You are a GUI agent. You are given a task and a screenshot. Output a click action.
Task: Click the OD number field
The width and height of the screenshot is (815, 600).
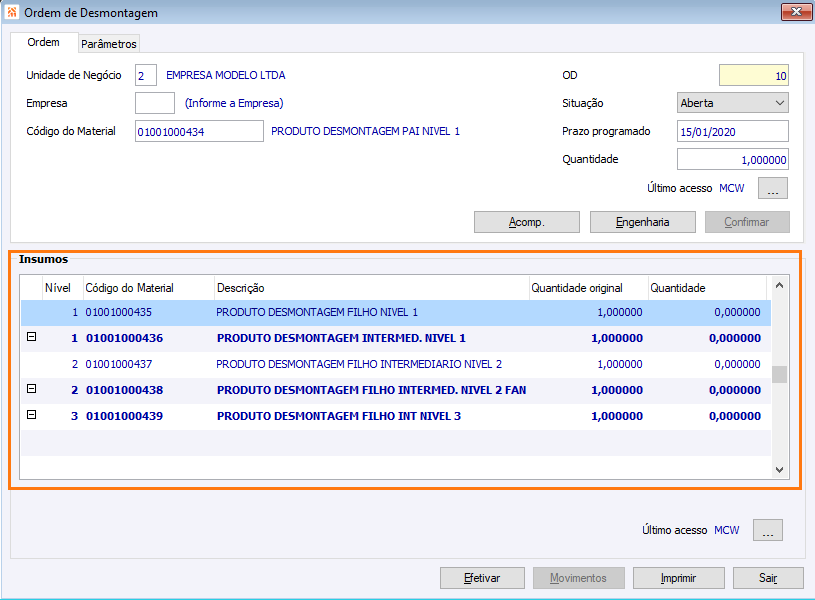(x=754, y=75)
